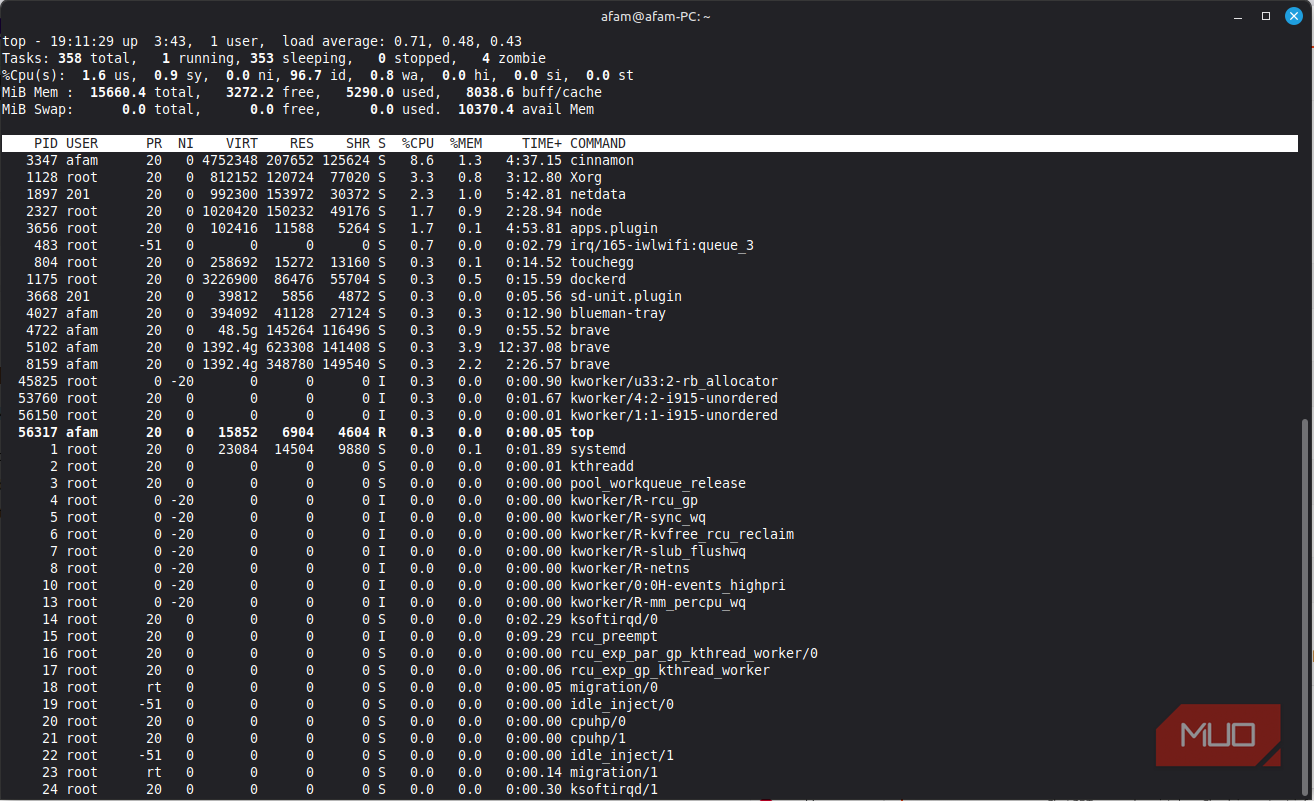
Task: Click the ksoftirqd/1 command entry
Action: (614, 789)
